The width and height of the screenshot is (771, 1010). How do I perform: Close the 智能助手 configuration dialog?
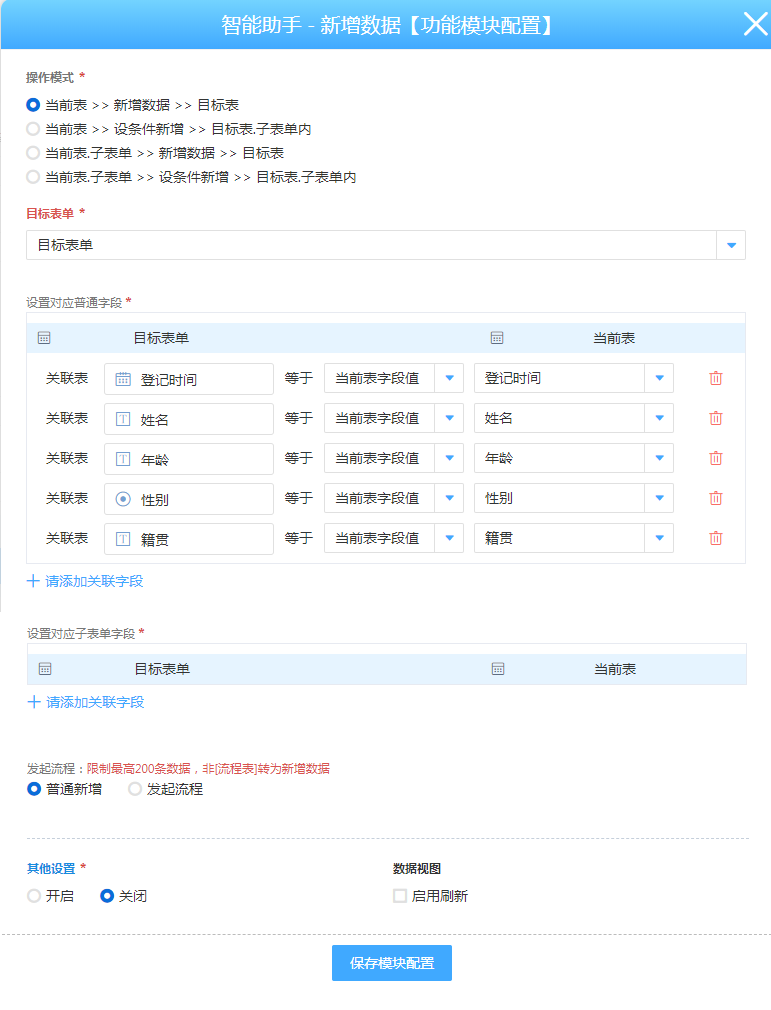754,24
